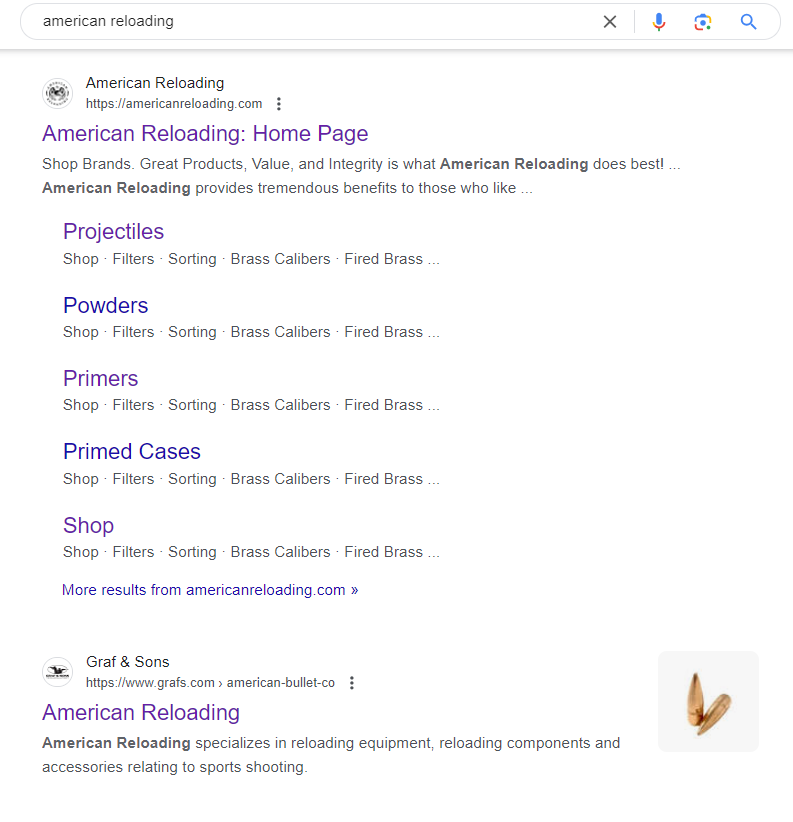Clear the search query with X icon
The height and width of the screenshot is (822, 793).
click(610, 21)
